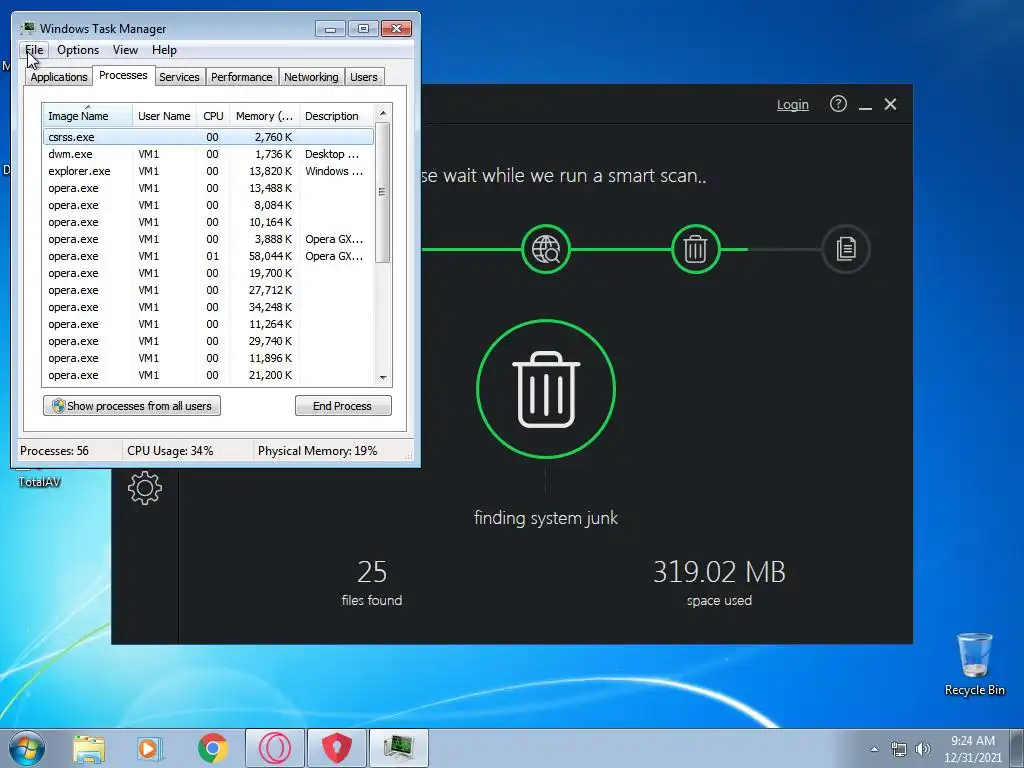Open the Windows Start button
The width and height of the screenshot is (1024, 768).
pos(27,748)
